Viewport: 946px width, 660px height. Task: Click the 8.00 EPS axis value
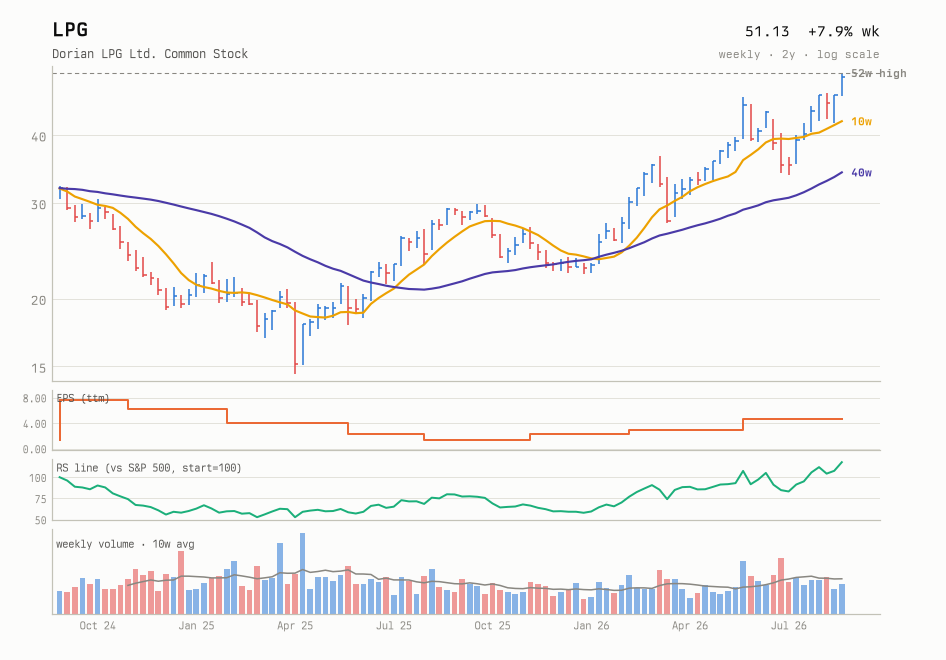click(x=34, y=398)
